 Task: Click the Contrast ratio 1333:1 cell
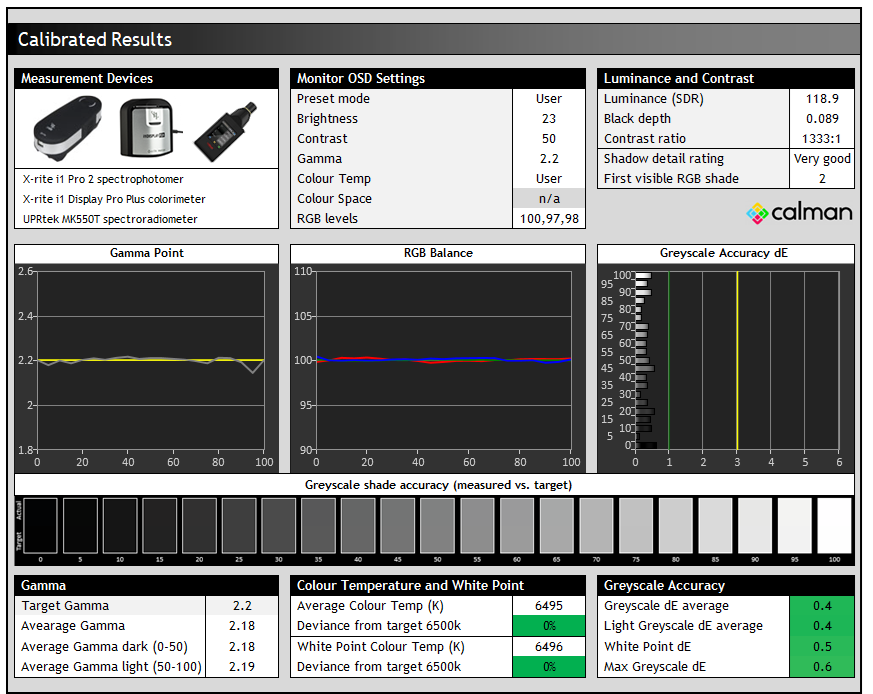click(x=821, y=139)
